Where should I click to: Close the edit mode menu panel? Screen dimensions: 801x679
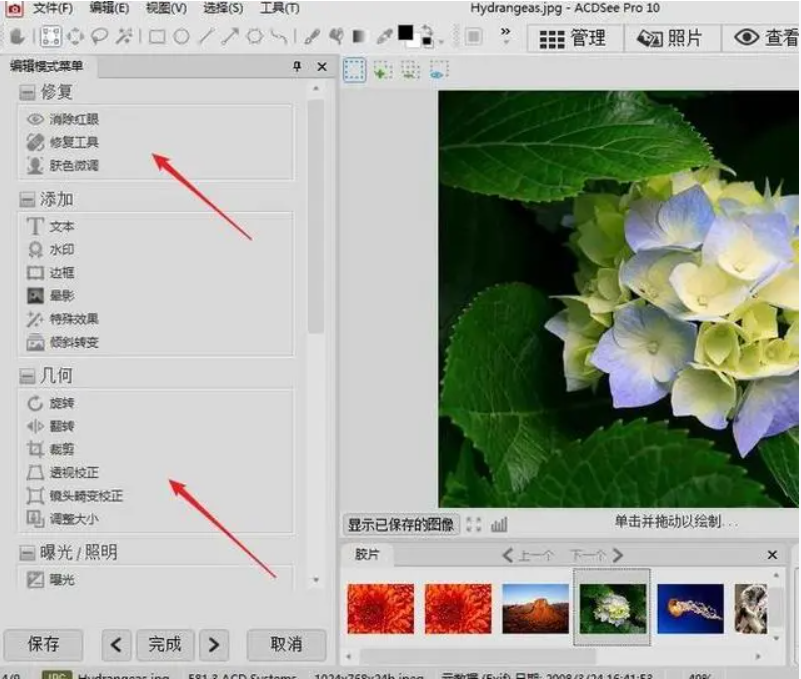coord(322,66)
